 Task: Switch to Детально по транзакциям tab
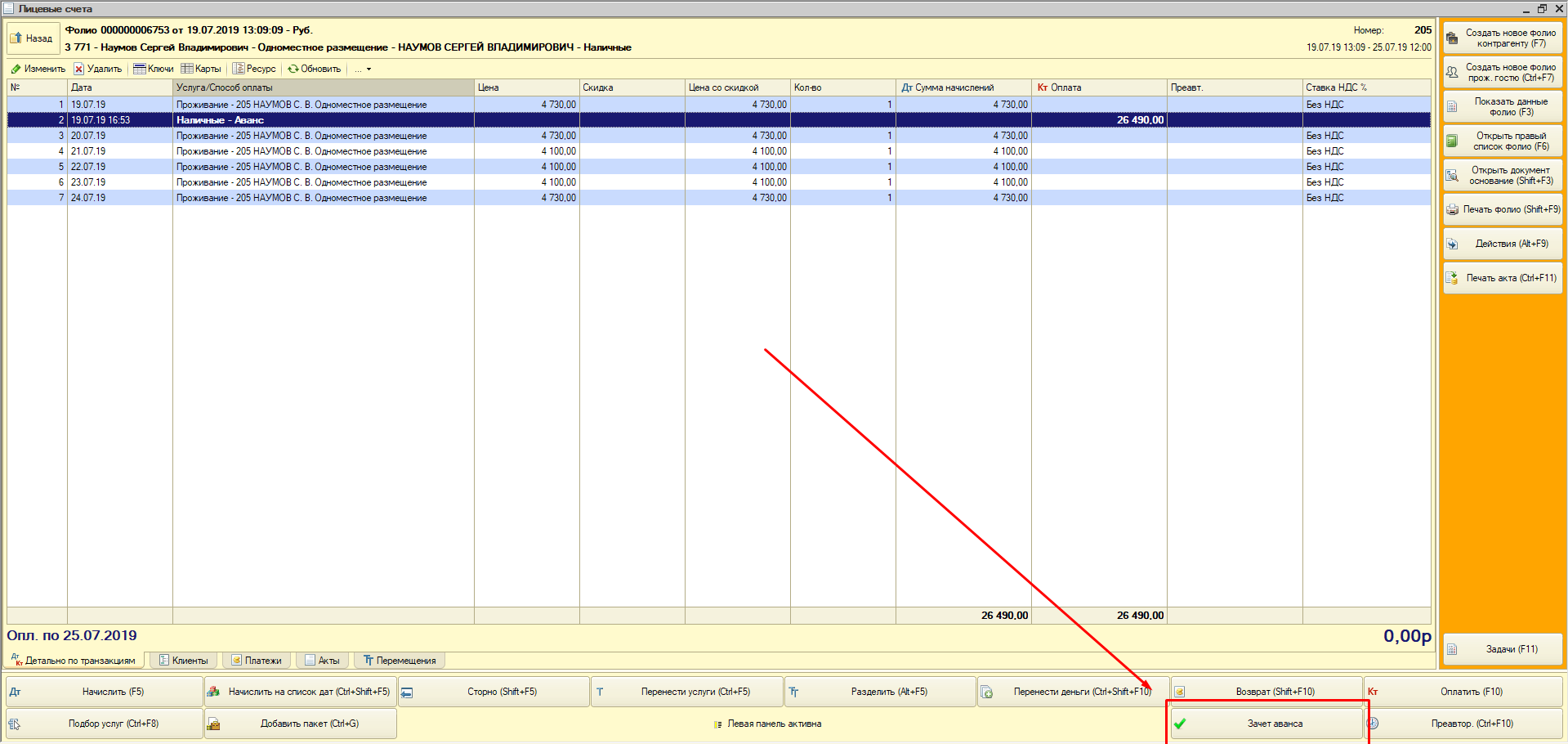75,660
